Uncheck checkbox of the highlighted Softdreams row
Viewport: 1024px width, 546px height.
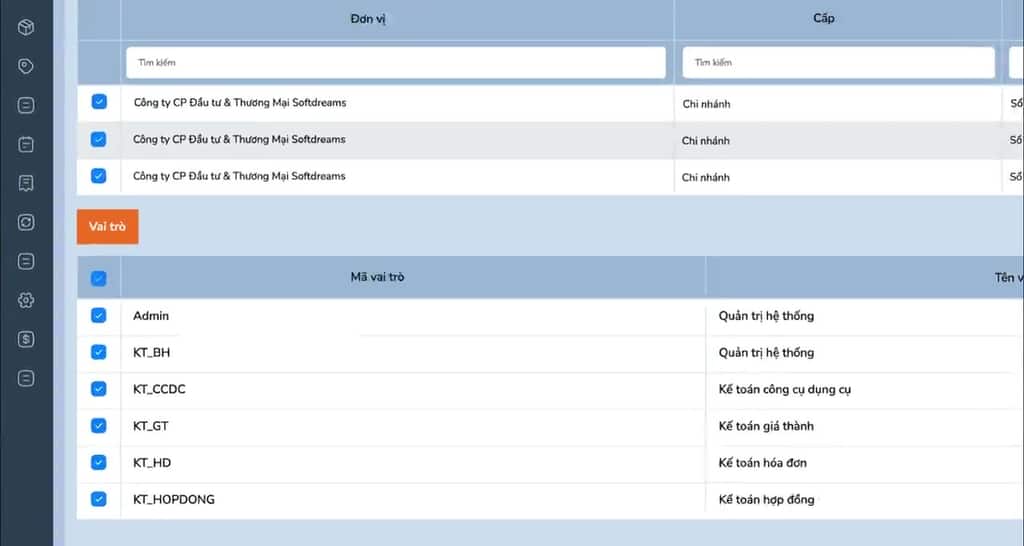(x=99, y=139)
